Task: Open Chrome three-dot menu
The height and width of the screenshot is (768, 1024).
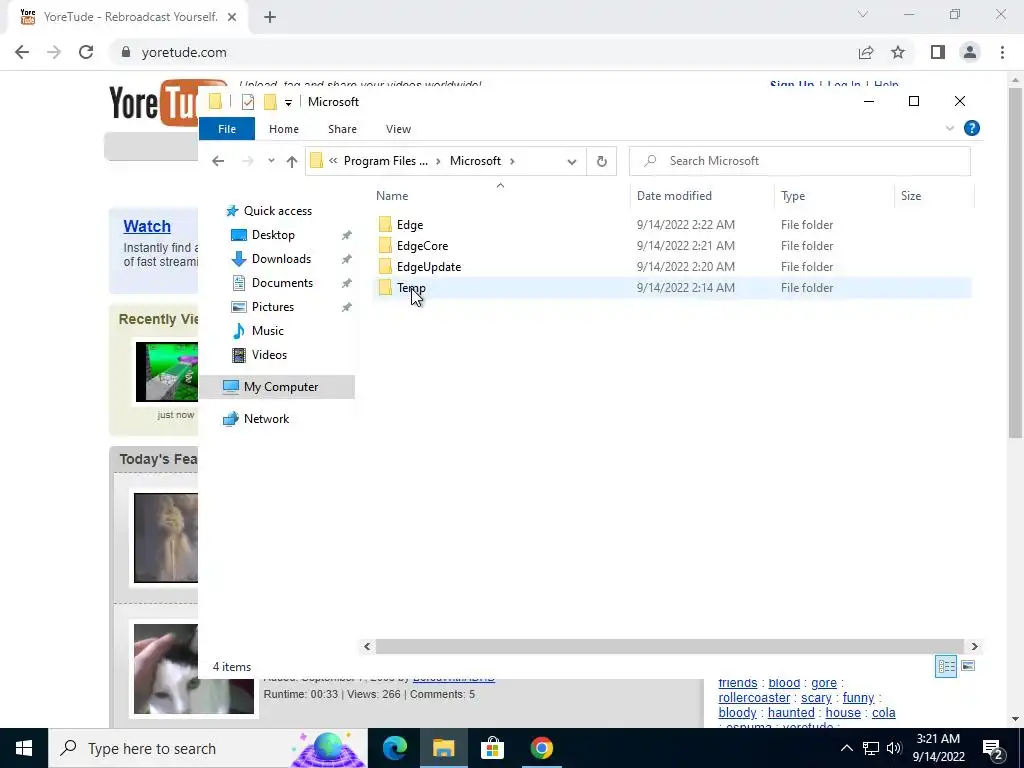Action: click(1002, 52)
